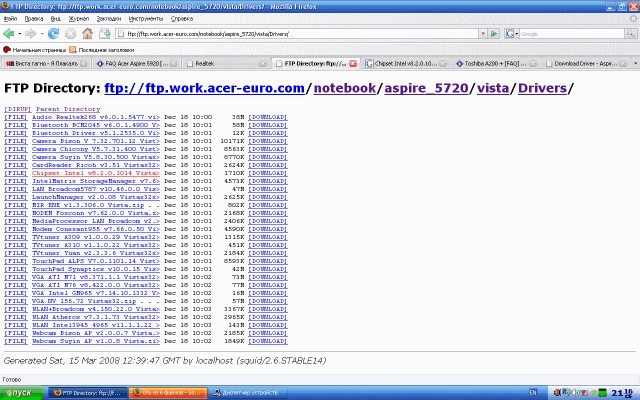The image size is (640, 400).
Task: Switch to the downloads taskbar button
Action: pyautogui.click(x=168, y=393)
